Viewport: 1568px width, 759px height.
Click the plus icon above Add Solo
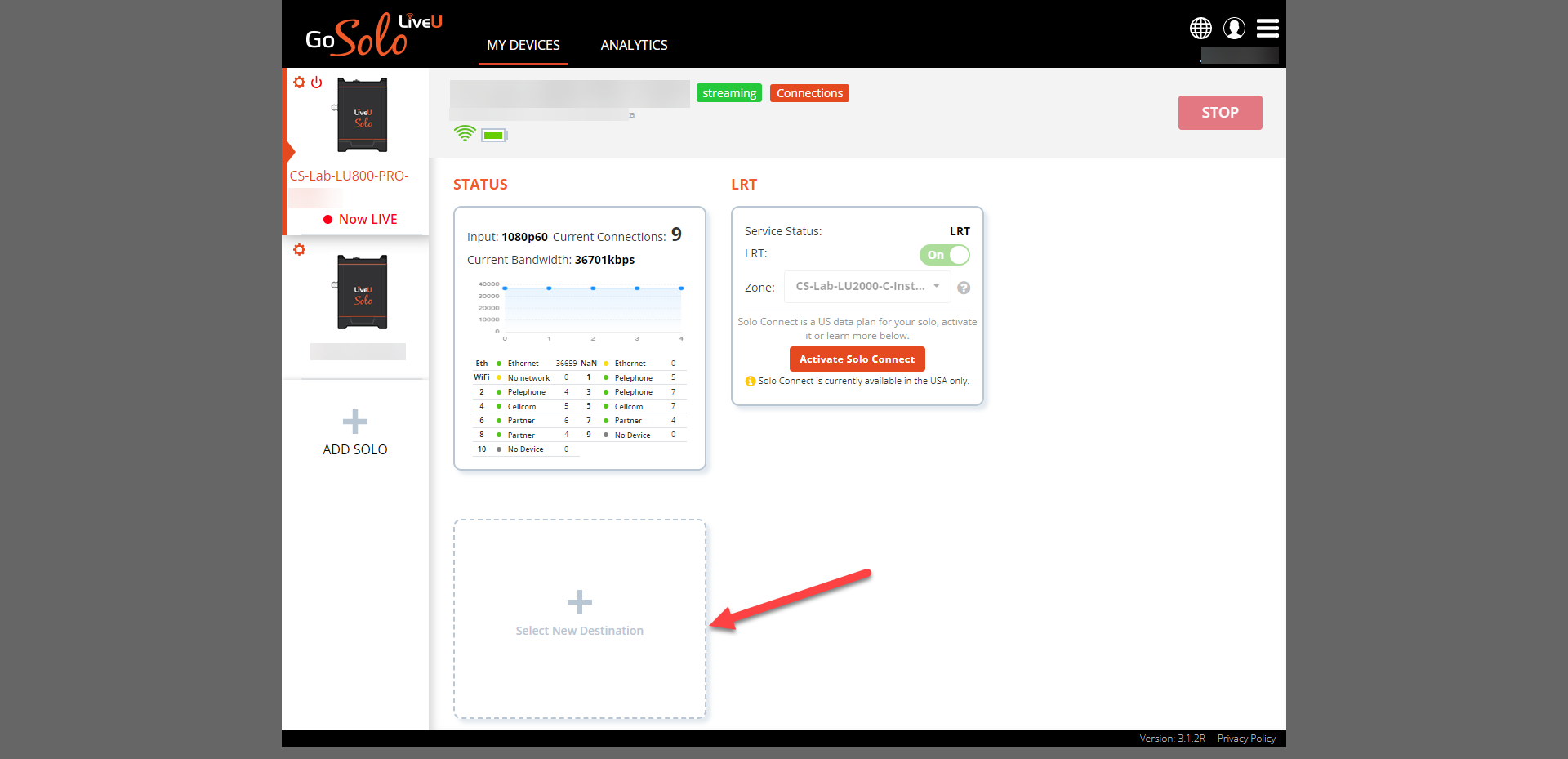pyautogui.click(x=354, y=422)
